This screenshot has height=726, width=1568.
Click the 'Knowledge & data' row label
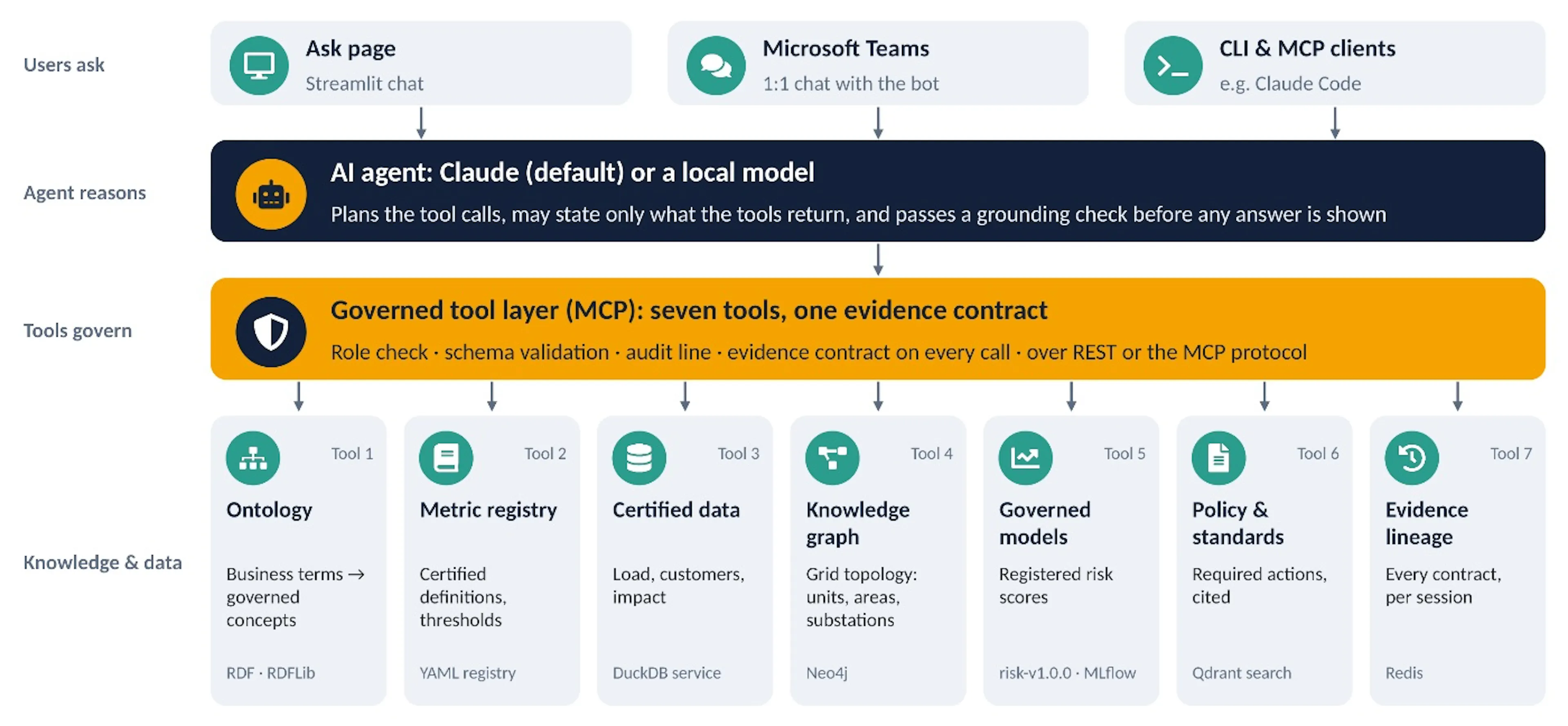[x=102, y=562]
